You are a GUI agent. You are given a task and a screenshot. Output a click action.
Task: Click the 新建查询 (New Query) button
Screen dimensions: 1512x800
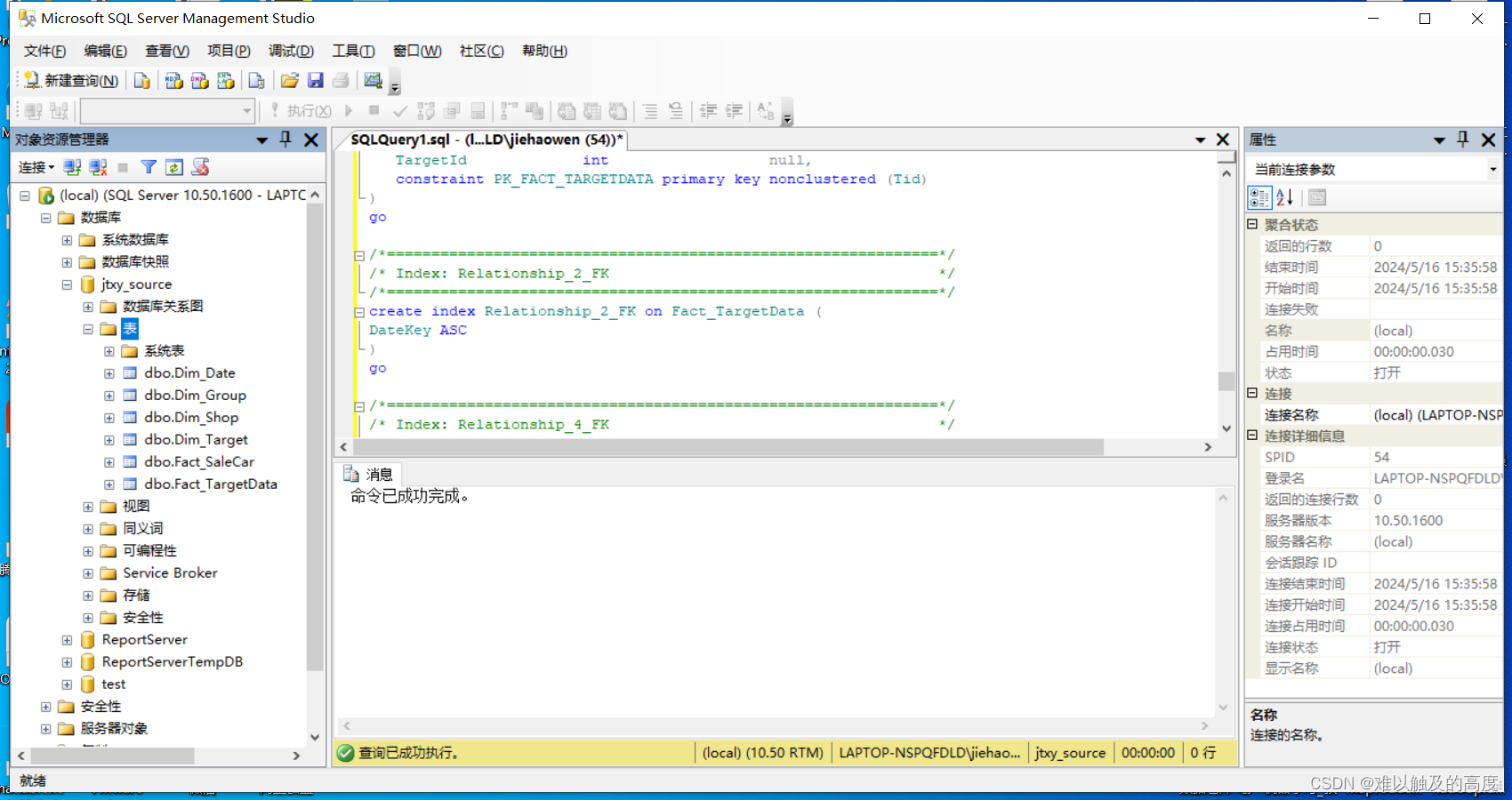pyautogui.click(x=71, y=81)
